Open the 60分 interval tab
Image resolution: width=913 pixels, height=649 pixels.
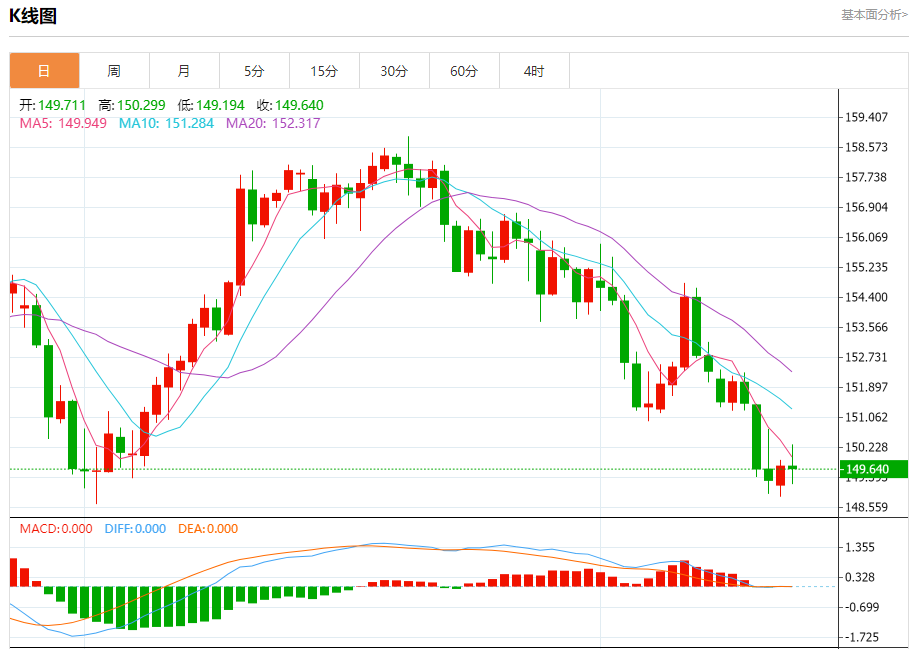[x=464, y=71]
